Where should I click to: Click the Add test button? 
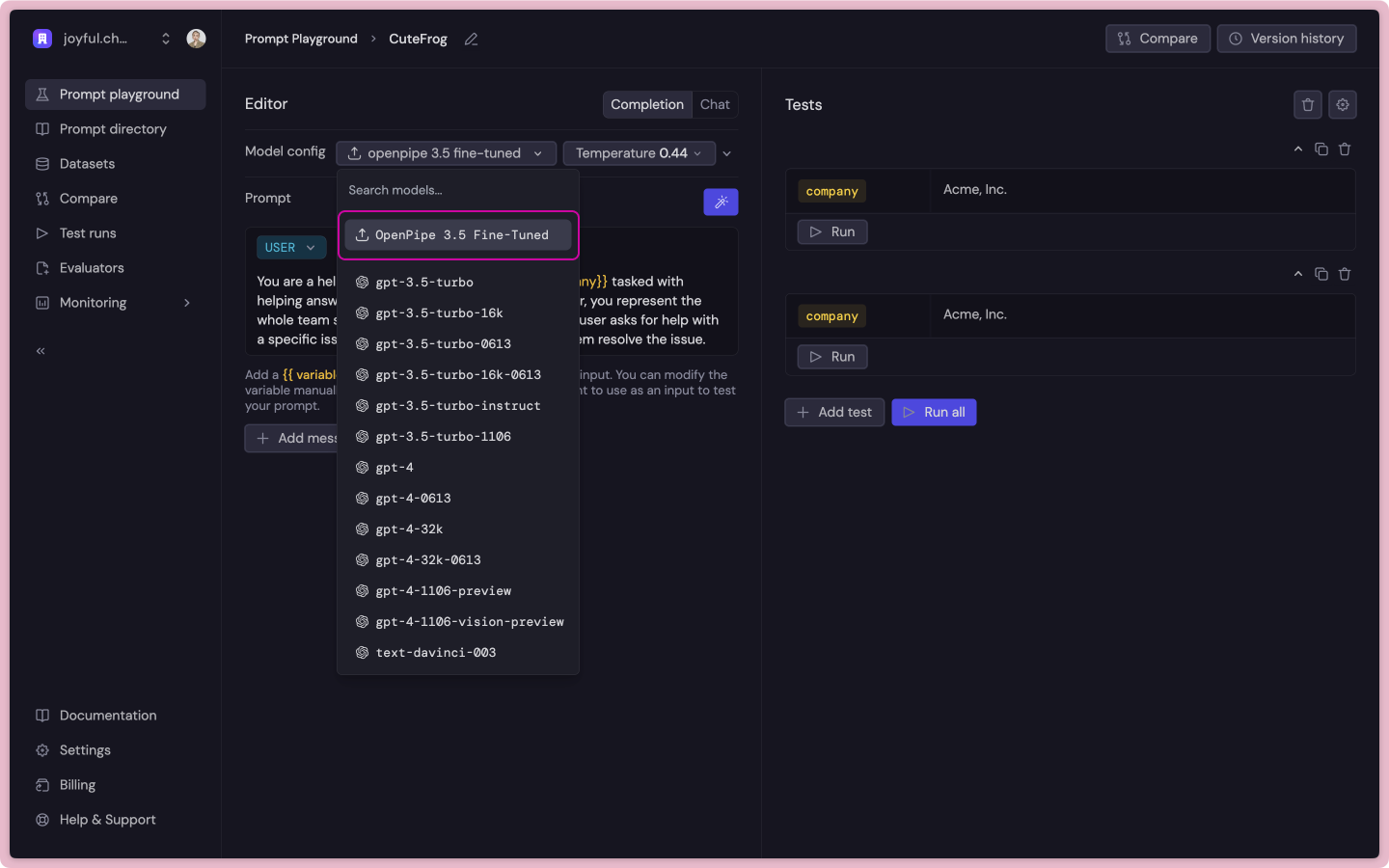coord(834,413)
